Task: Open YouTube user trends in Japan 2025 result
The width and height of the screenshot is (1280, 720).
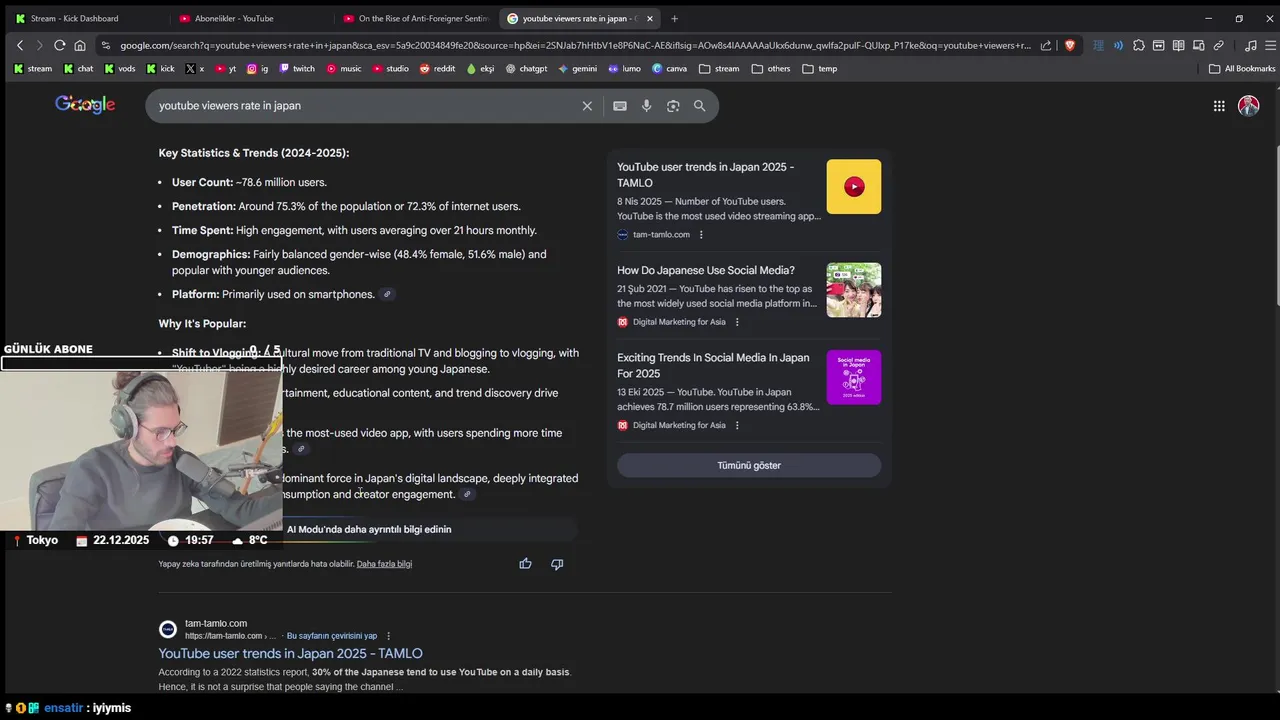Action: tap(290, 654)
